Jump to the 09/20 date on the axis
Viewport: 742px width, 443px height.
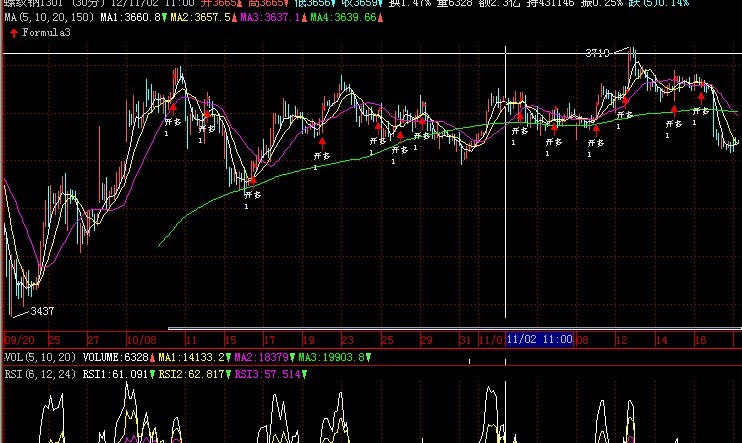pos(20,340)
